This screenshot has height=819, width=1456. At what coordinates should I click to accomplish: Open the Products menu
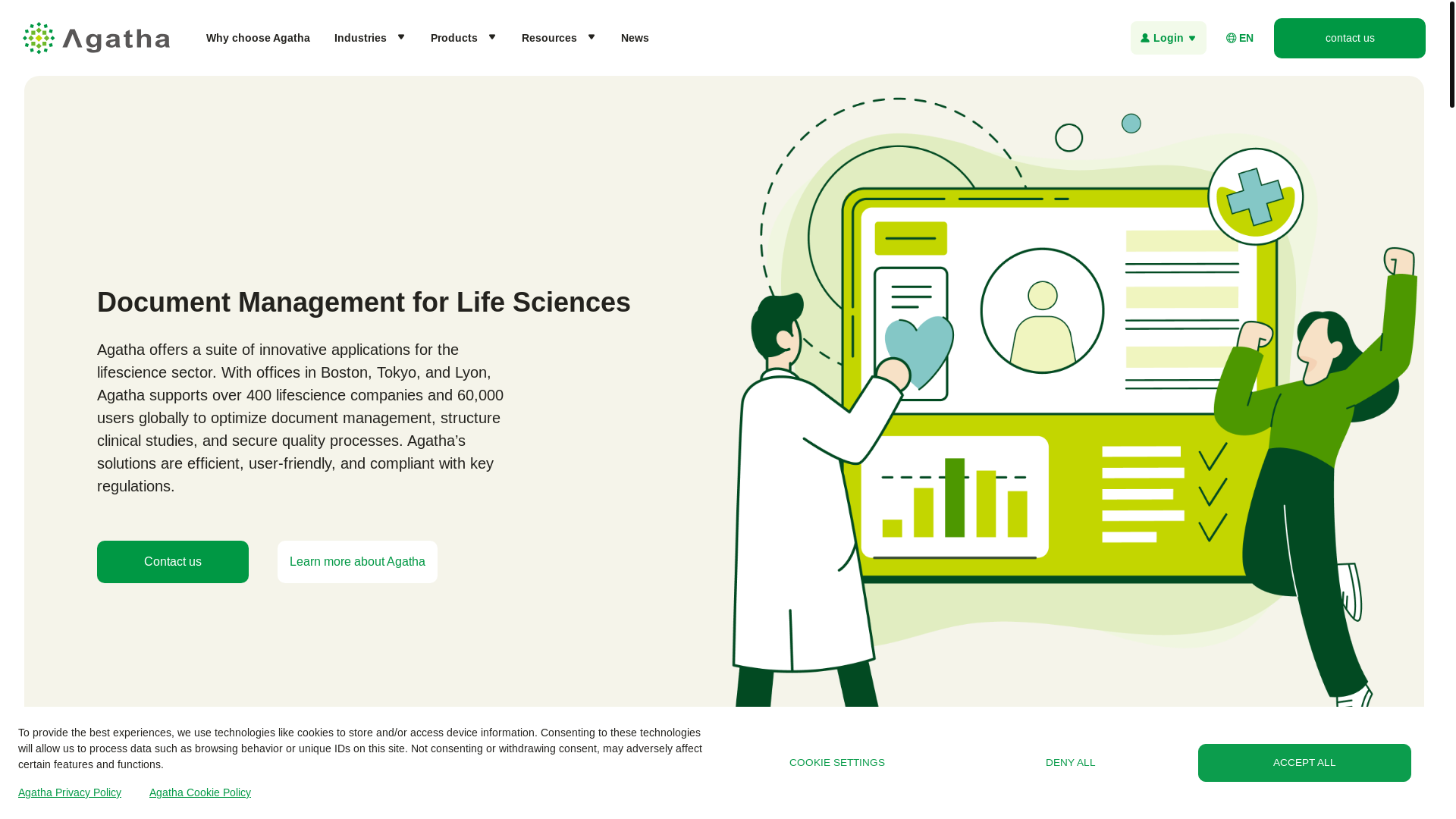click(x=453, y=38)
